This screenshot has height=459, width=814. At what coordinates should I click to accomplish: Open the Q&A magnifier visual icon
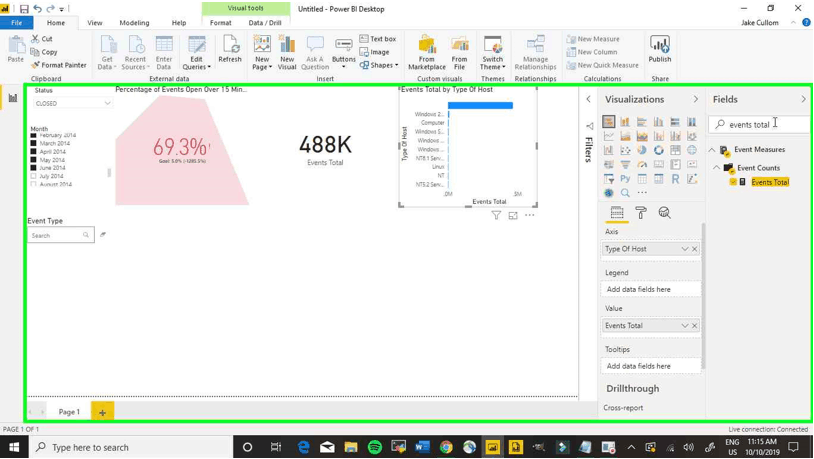tap(625, 193)
